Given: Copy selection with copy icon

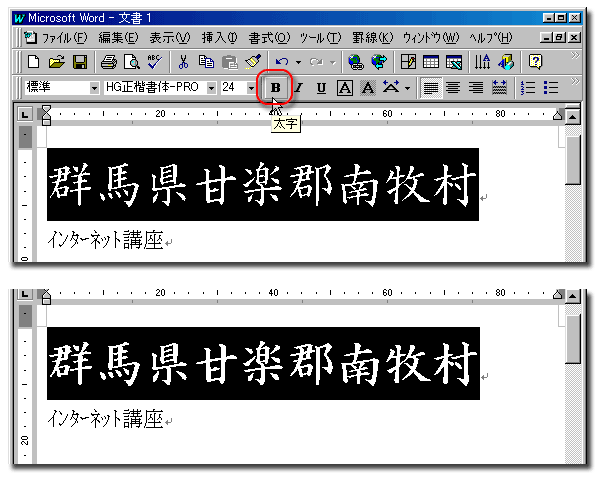Looking at the screenshot, I should [206, 61].
